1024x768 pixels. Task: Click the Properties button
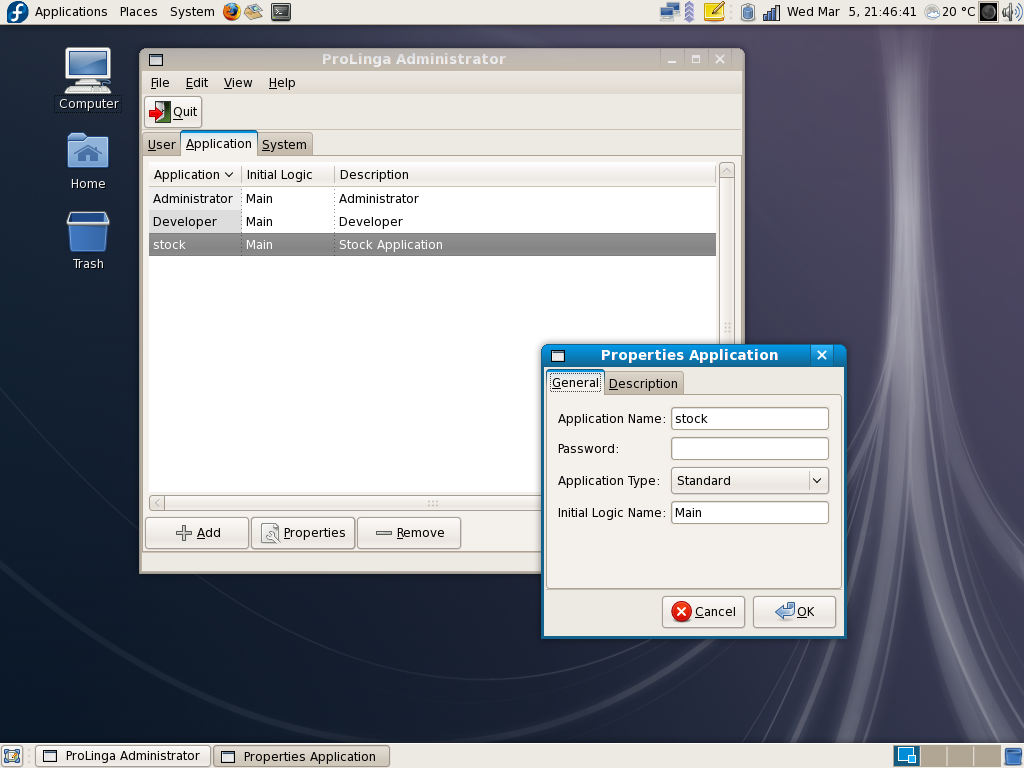coord(303,534)
